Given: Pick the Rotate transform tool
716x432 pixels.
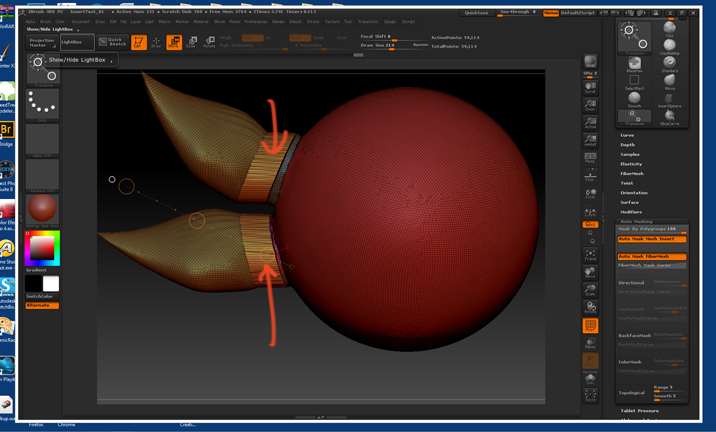Looking at the screenshot, I should [209, 42].
